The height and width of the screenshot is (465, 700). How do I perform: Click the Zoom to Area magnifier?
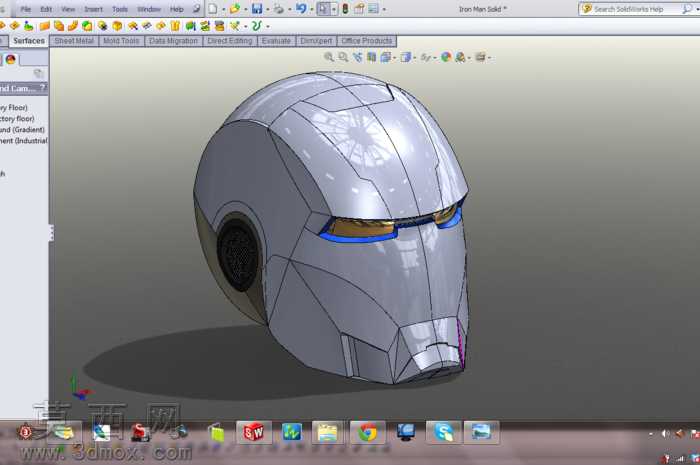coord(343,57)
